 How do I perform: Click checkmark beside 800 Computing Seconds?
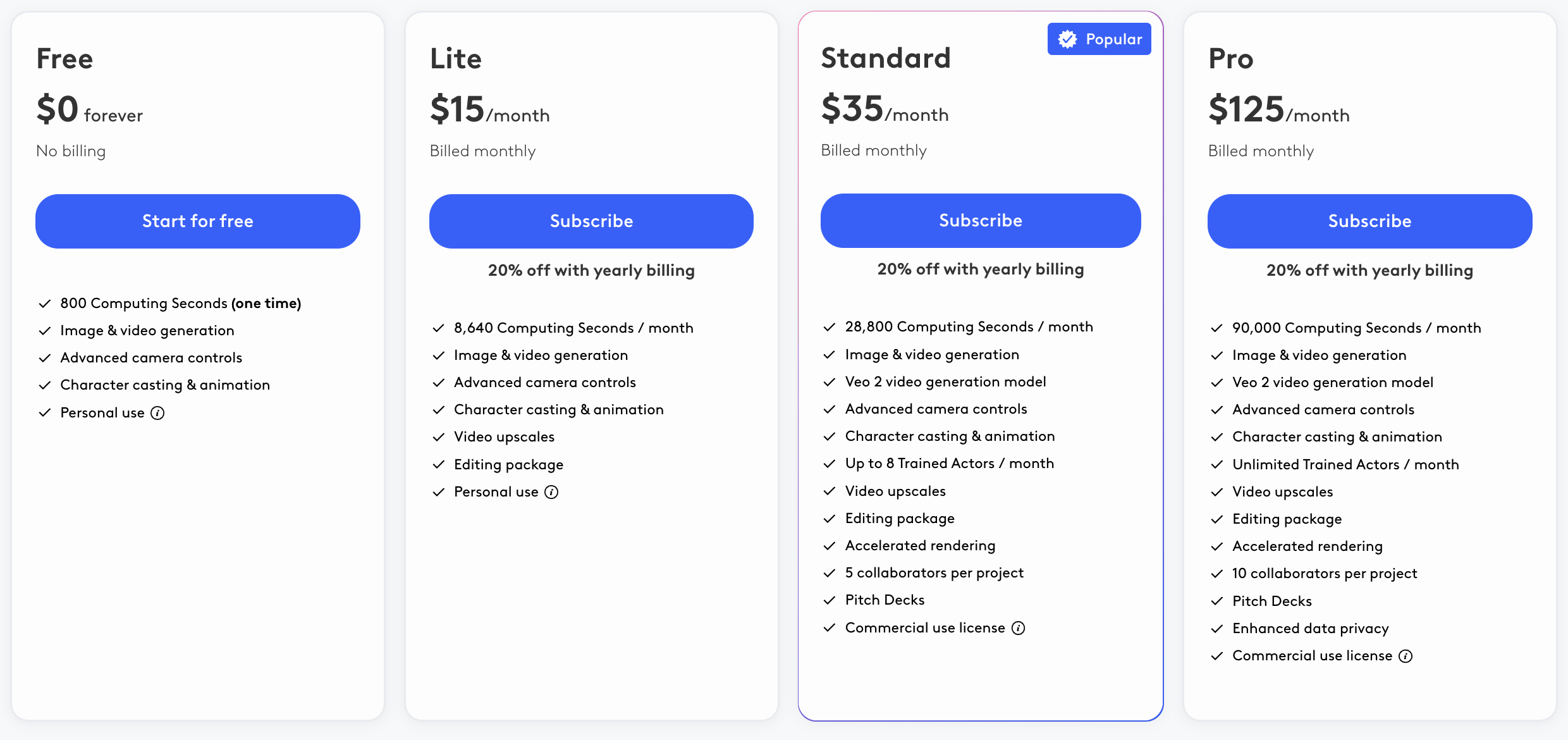(x=44, y=304)
